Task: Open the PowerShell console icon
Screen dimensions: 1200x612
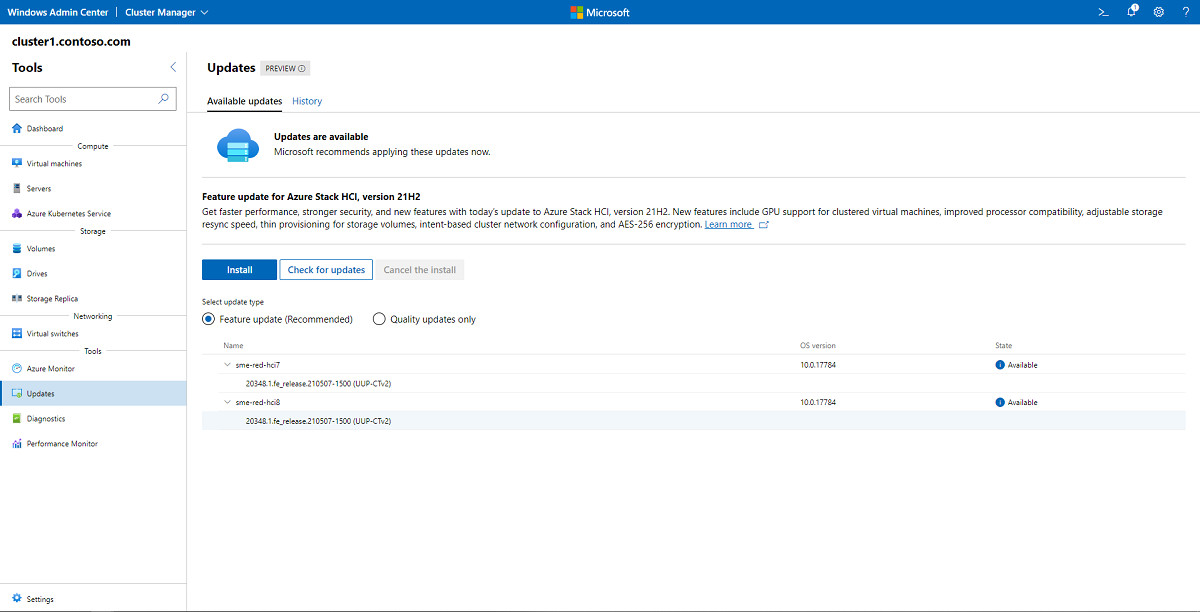Action: click(1103, 12)
